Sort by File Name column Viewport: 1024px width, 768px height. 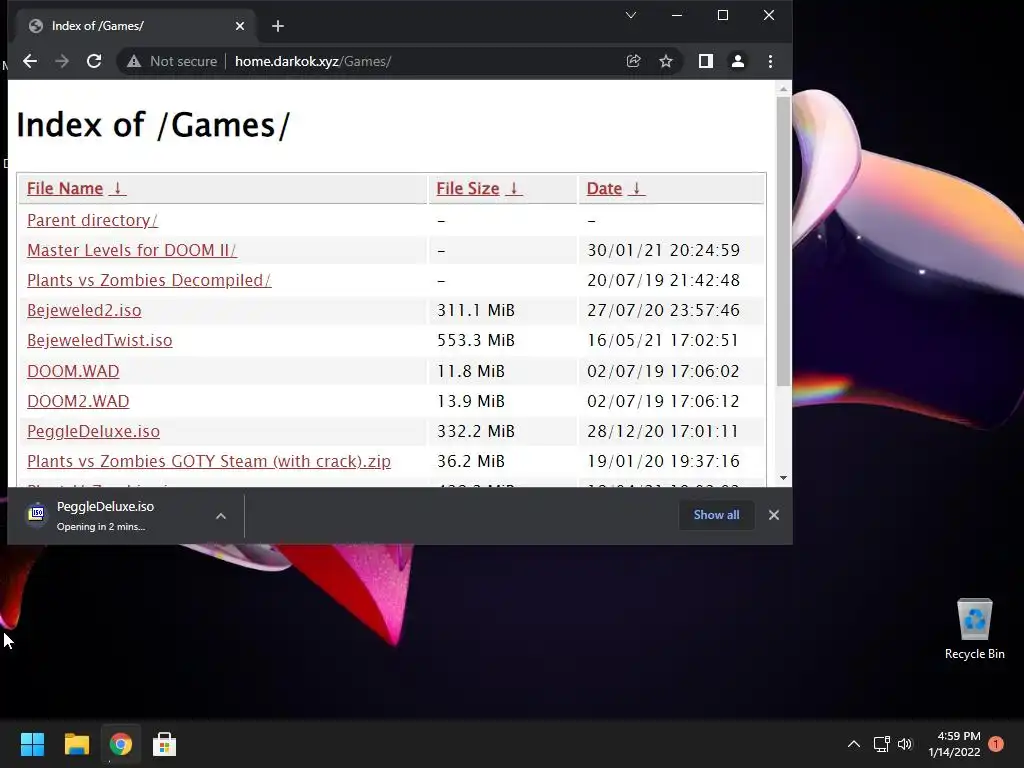click(65, 189)
